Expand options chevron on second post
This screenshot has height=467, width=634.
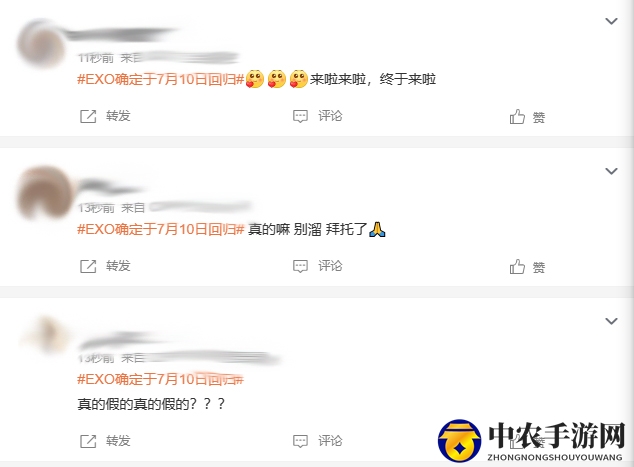pos(611,171)
